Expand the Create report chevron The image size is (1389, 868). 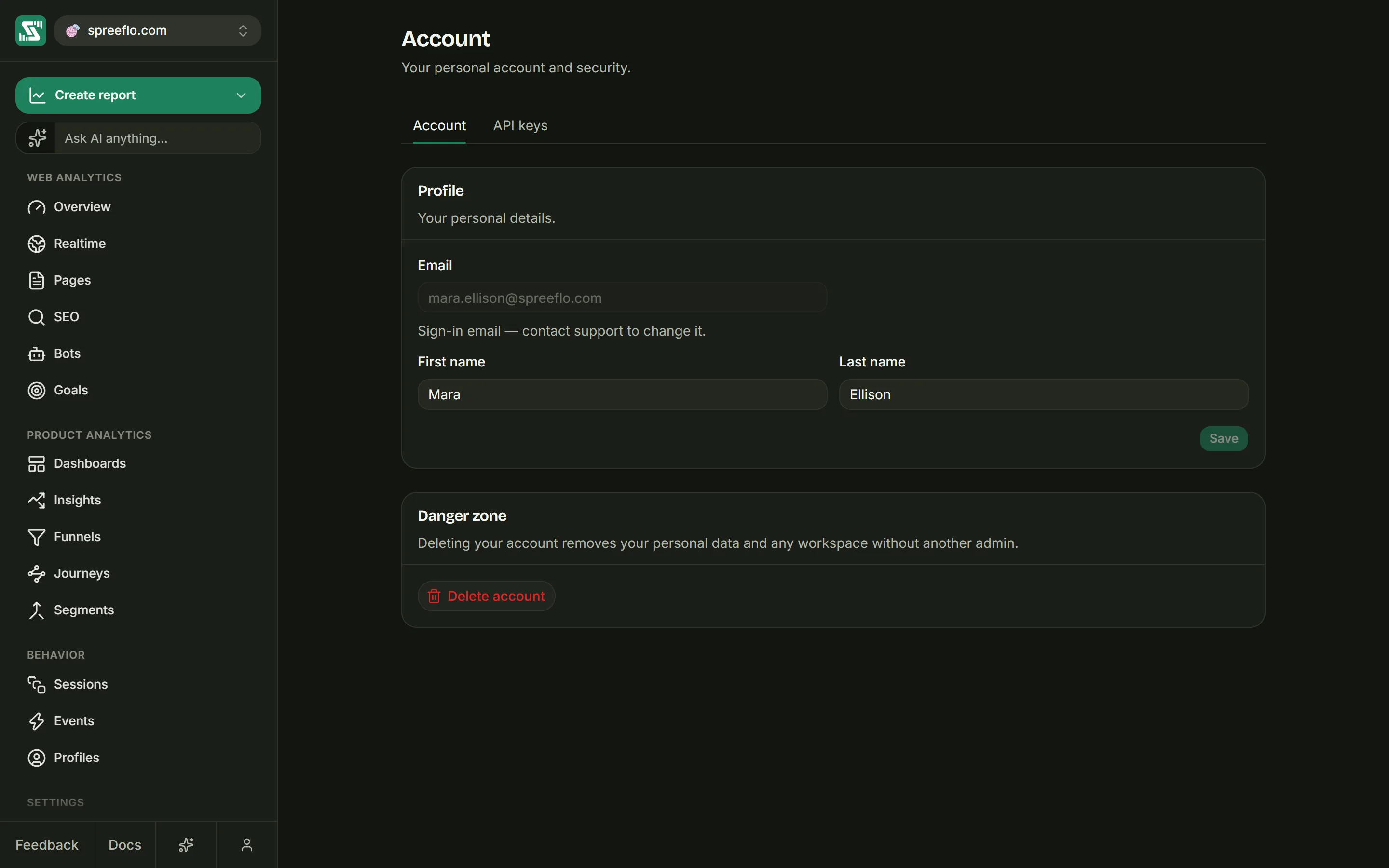[241, 95]
